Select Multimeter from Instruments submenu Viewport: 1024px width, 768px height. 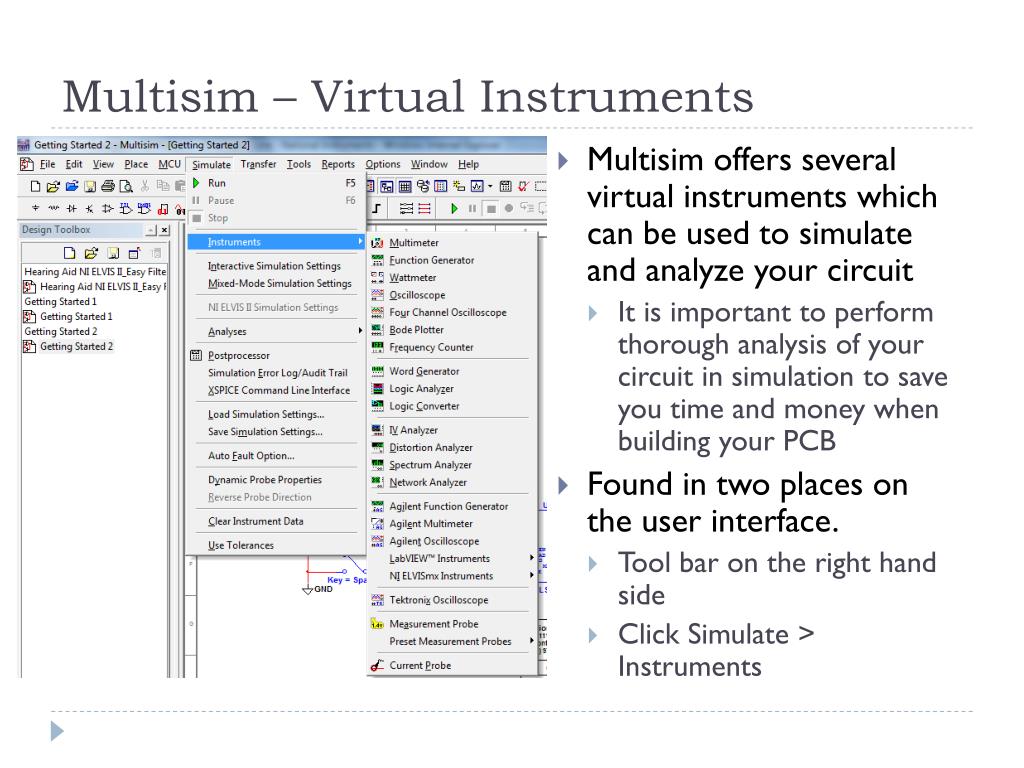pyautogui.click(x=452, y=242)
